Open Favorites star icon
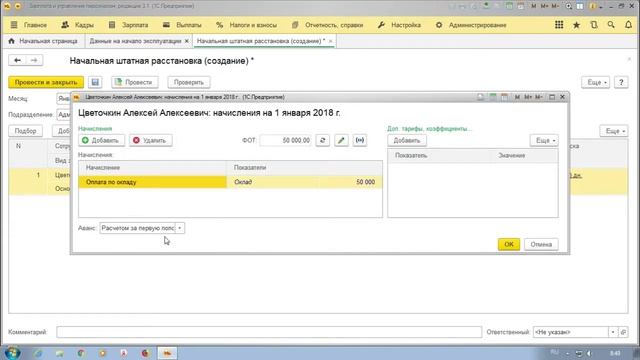The height and width of the screenshot is (360, 640). (x=576, y=25)
